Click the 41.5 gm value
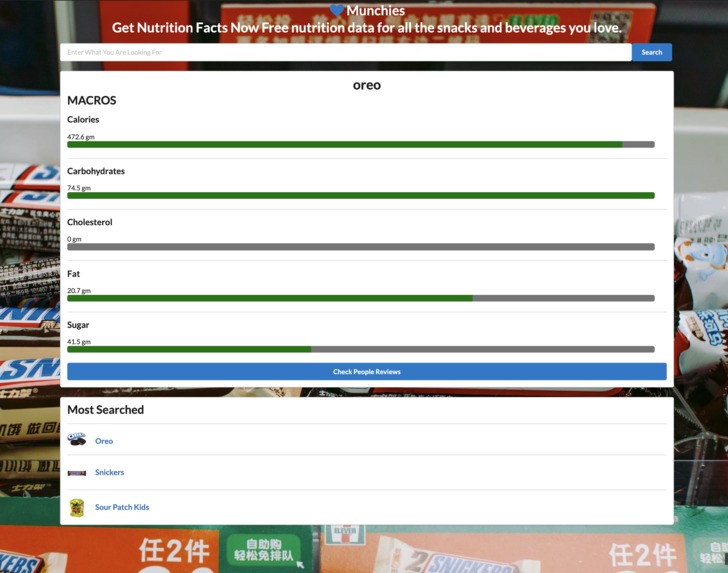The image size is (728, 573). pos(79,342)
